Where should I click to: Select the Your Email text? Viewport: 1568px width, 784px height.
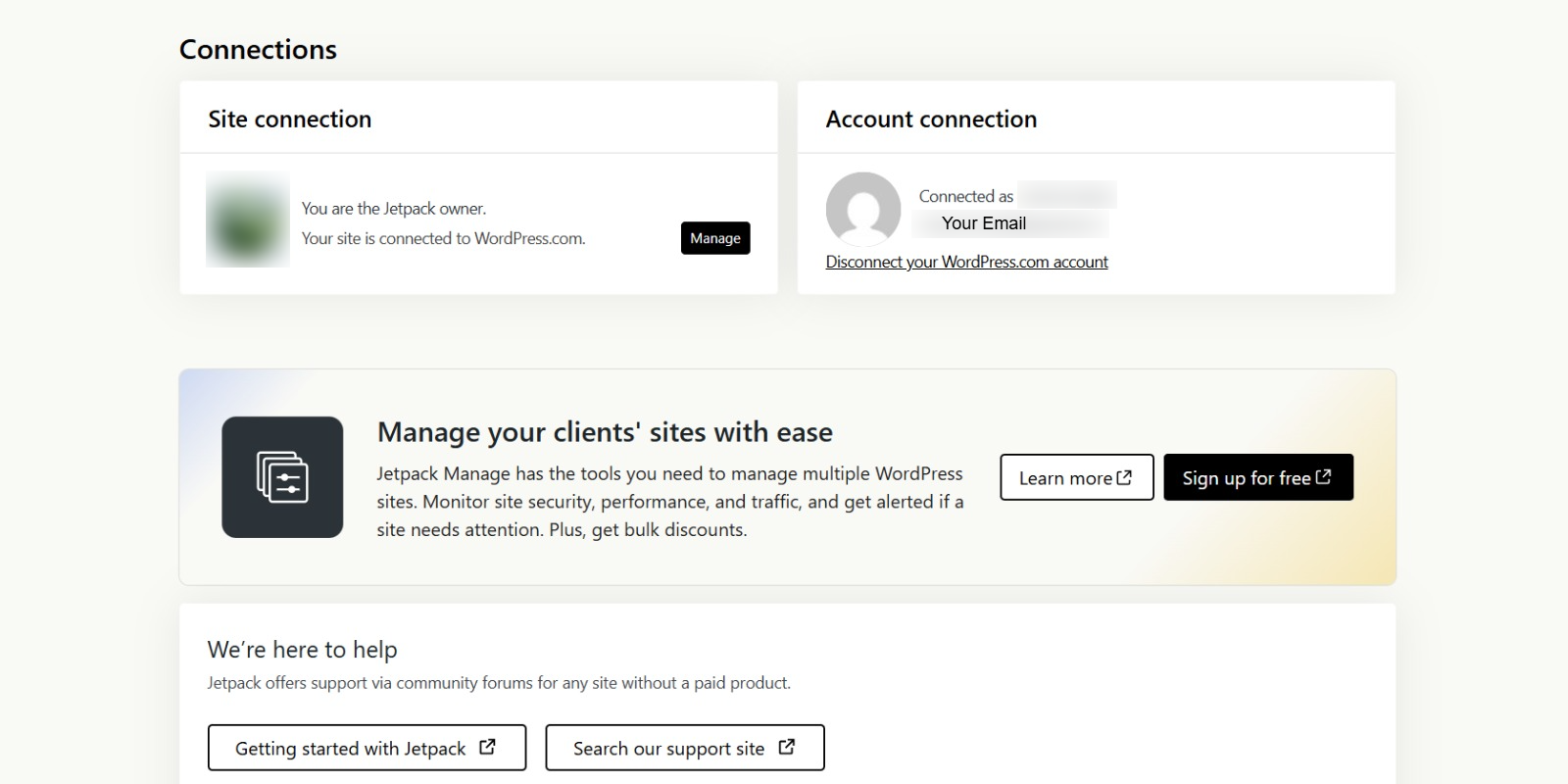pos(983,223)
